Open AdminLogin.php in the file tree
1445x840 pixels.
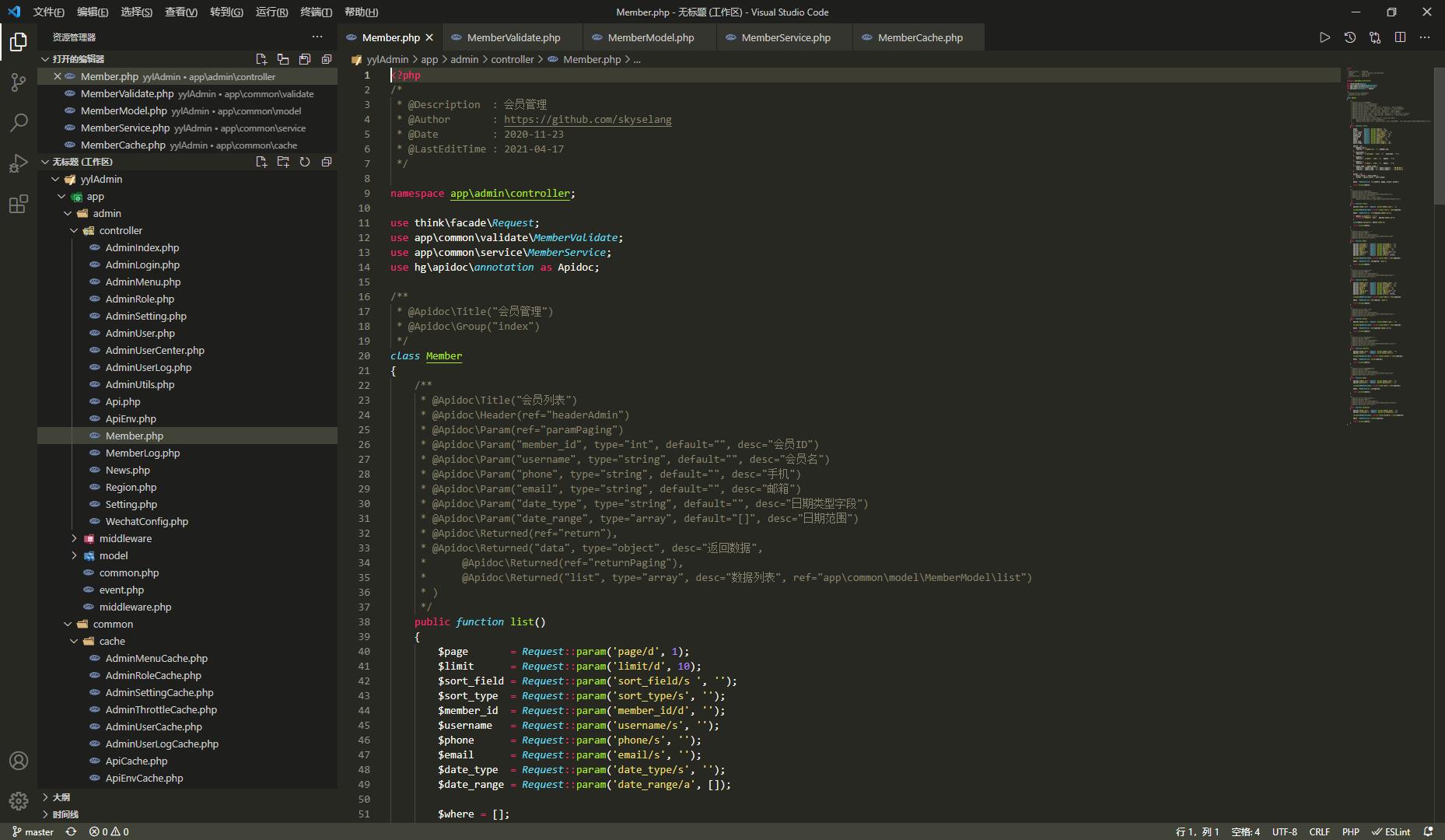pyautogui.click(x=142, y=265)
